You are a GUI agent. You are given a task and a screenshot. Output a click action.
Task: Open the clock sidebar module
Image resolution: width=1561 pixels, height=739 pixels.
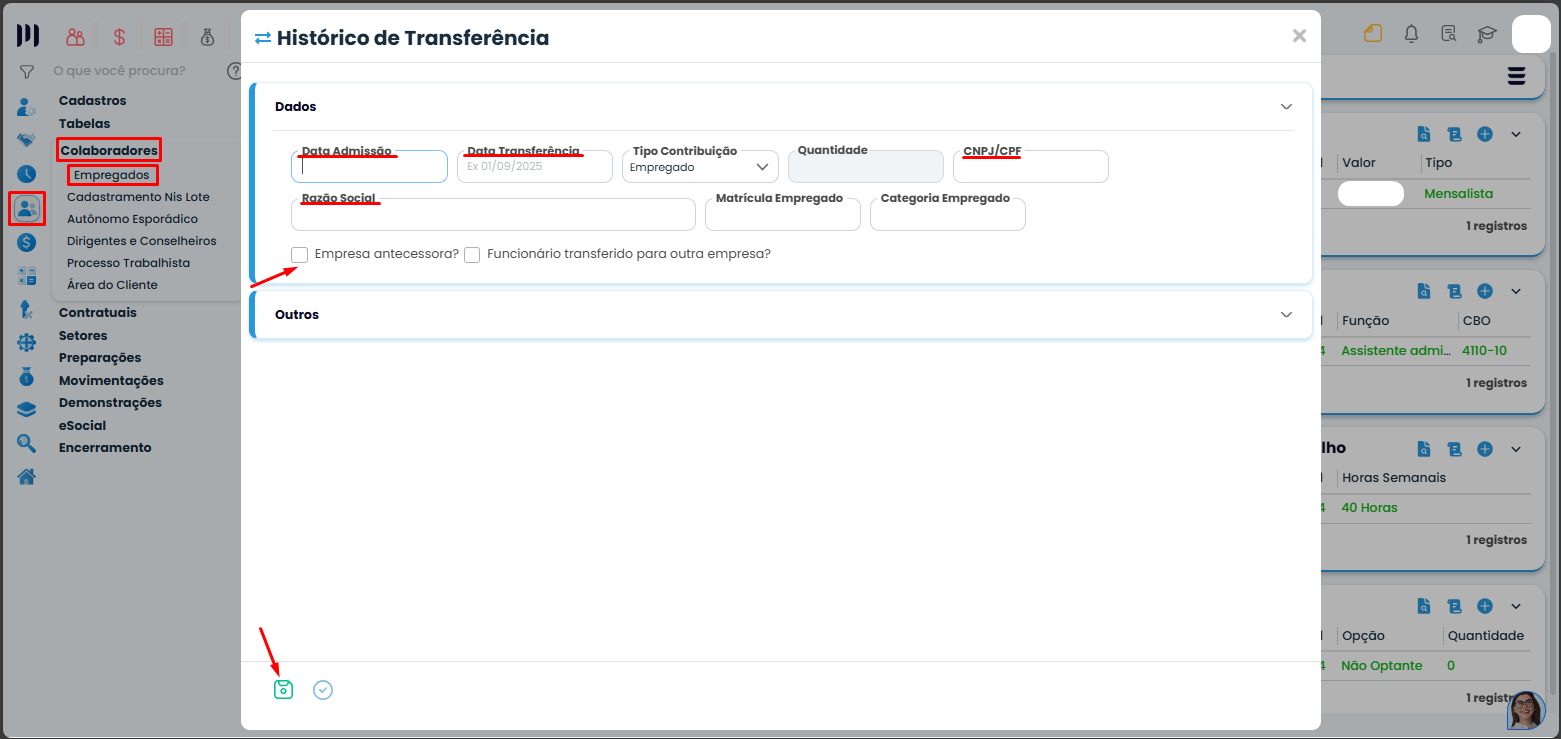click(26, 174)
